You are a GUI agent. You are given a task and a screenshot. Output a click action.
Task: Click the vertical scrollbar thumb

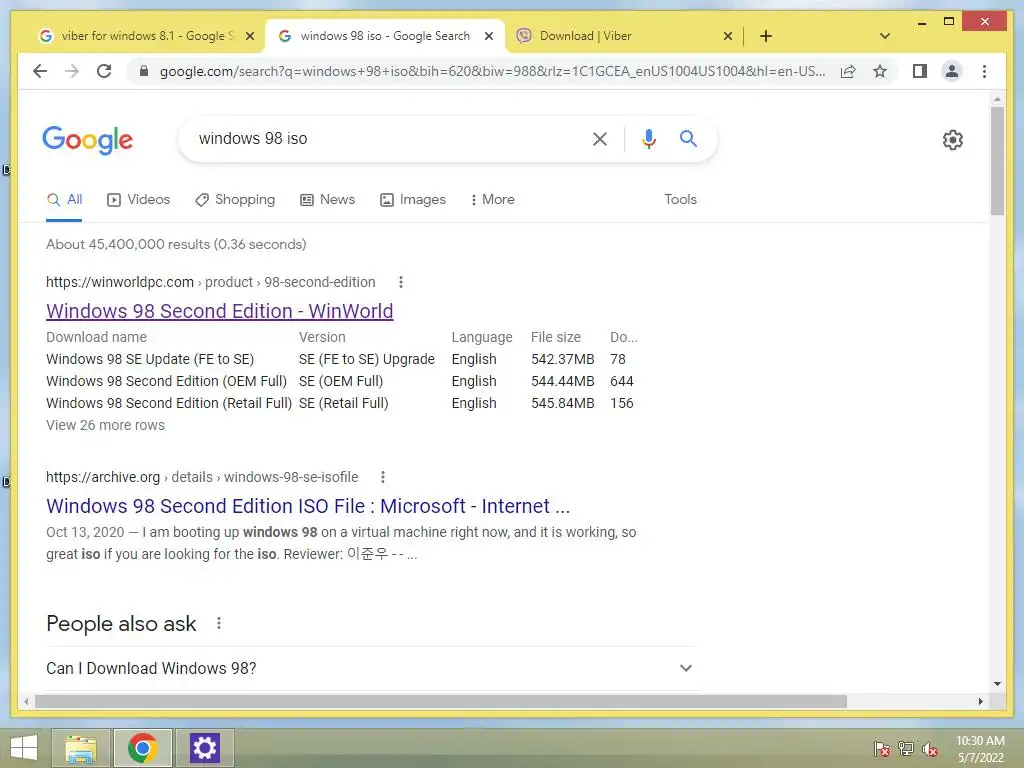(997, 160)
